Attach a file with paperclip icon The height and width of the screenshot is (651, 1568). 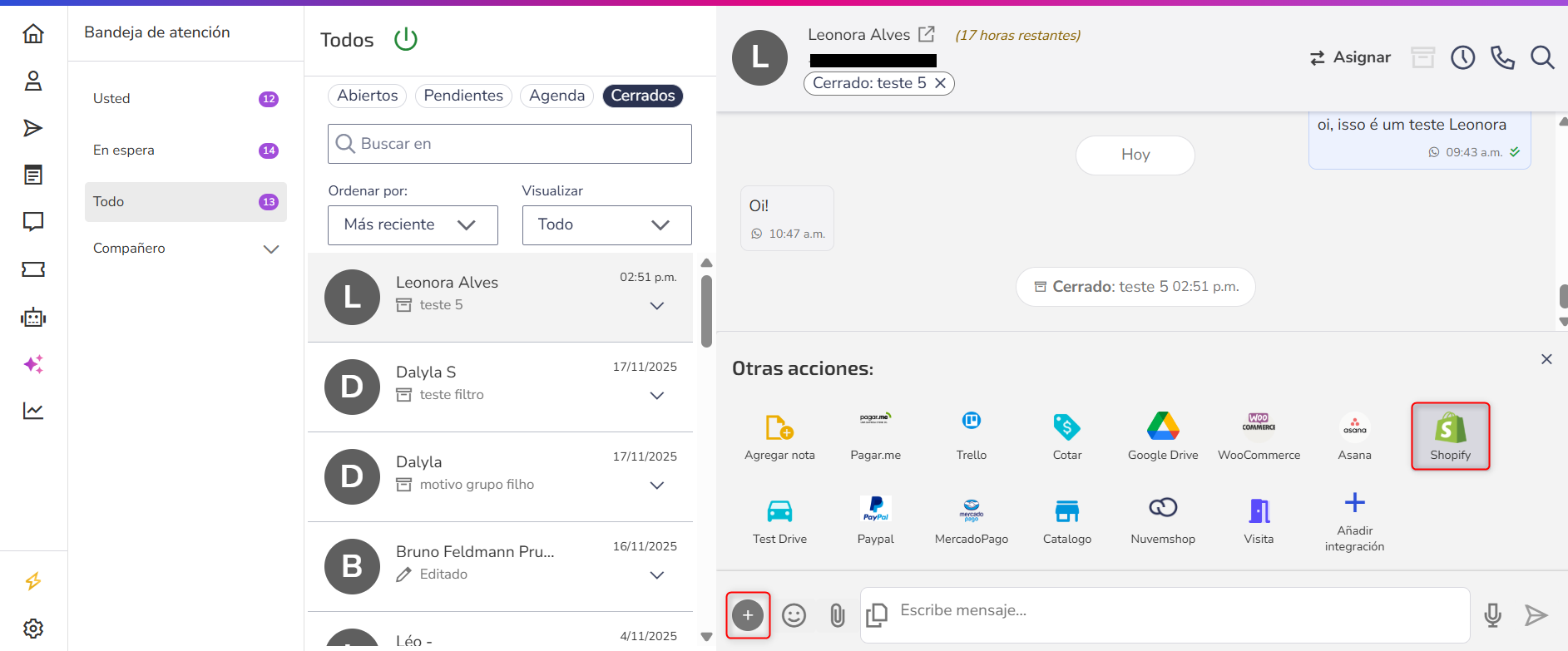[838, 615]
